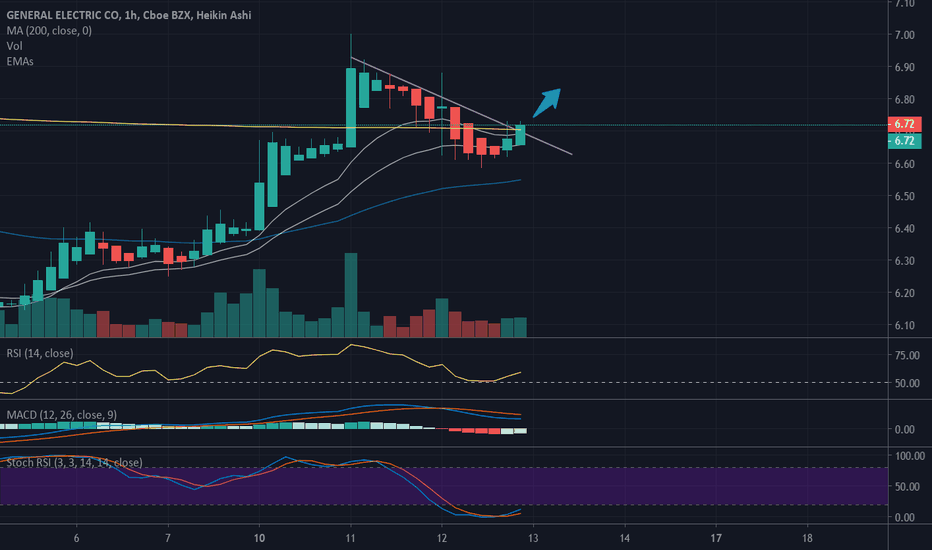The image size is (932, 550).
Task: Click the 6.80 price axis label
Action: coord(905,99)
